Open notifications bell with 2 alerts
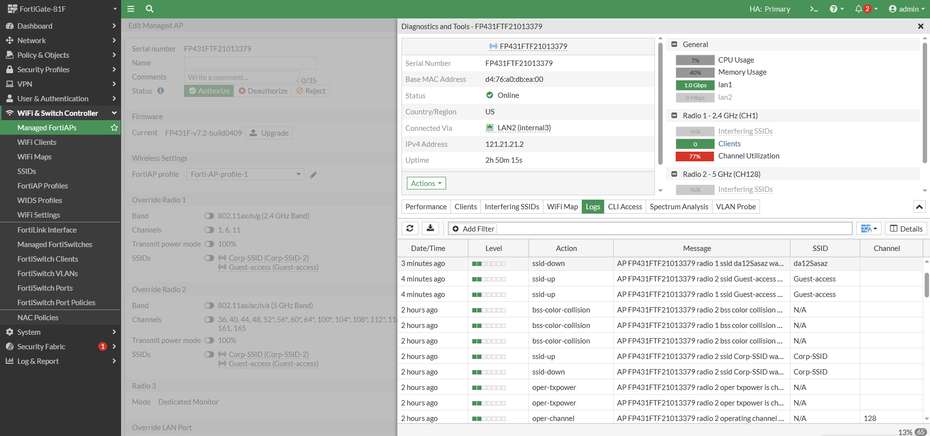The height and width of the screenshot is (436, 930). click(865, 9)
